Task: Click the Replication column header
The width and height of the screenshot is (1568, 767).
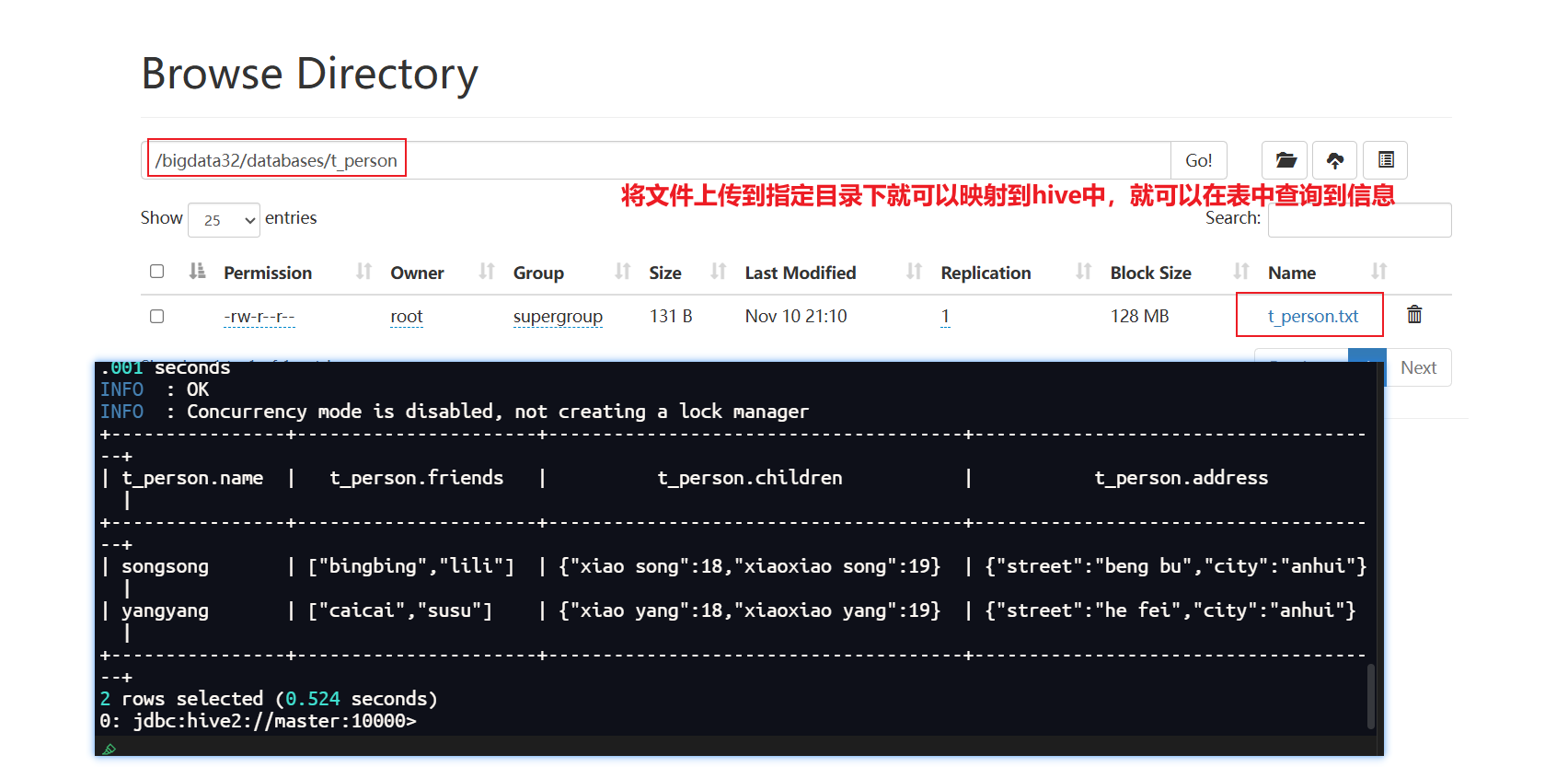Action: point(986,273)
